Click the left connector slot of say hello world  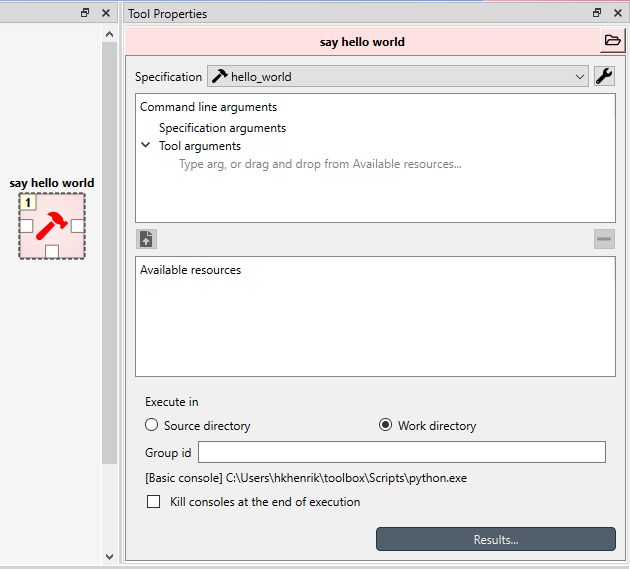tap(26, 226)
